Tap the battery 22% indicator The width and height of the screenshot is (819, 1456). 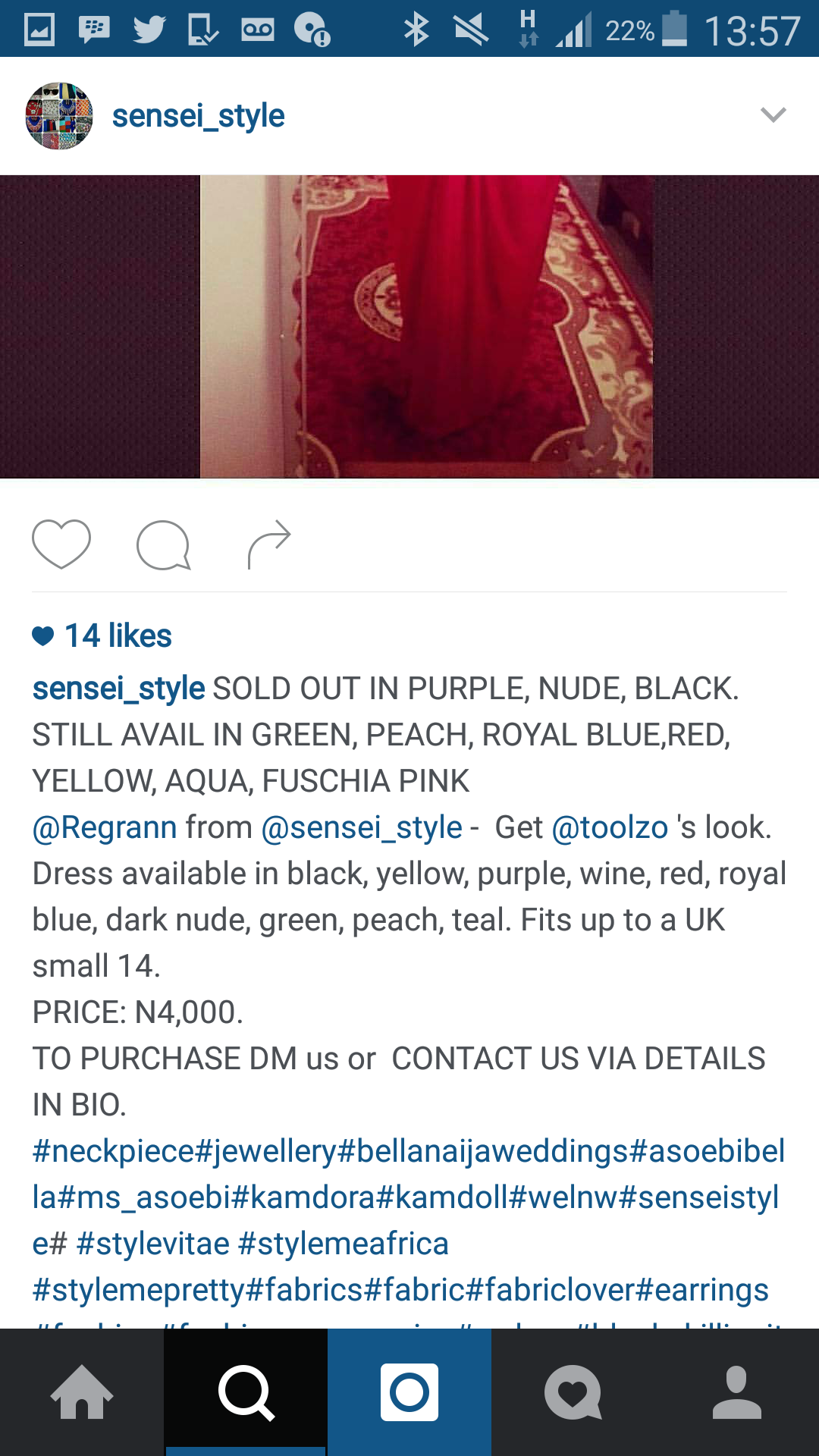pos(646,30)
